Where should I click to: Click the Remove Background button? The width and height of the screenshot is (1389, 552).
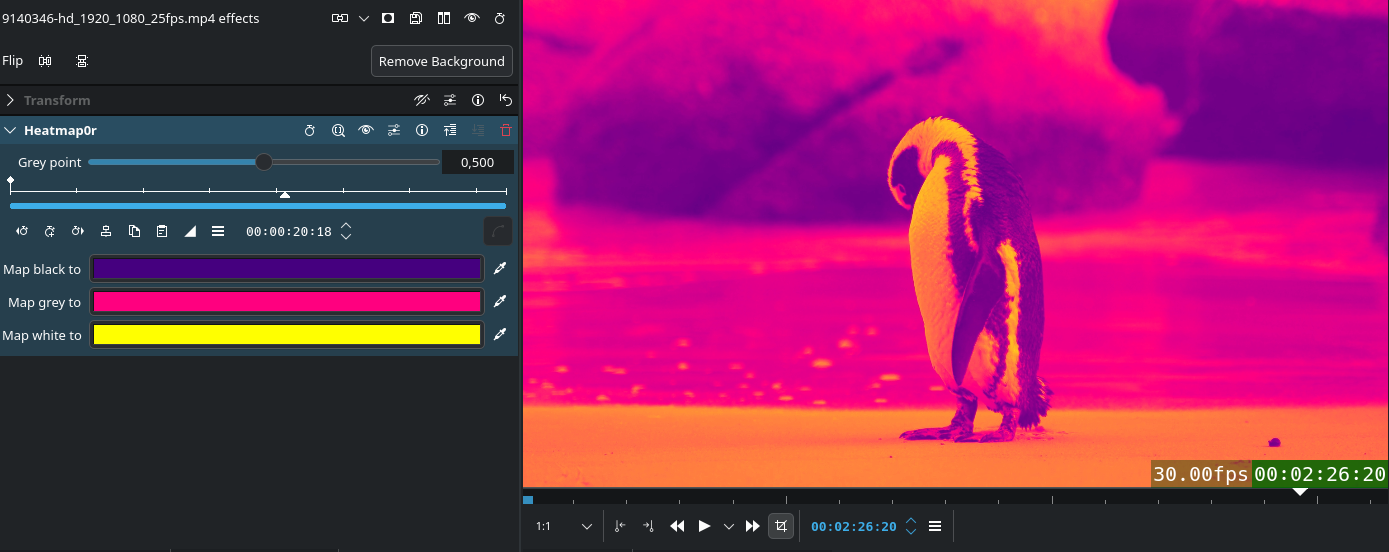(441, 61)
